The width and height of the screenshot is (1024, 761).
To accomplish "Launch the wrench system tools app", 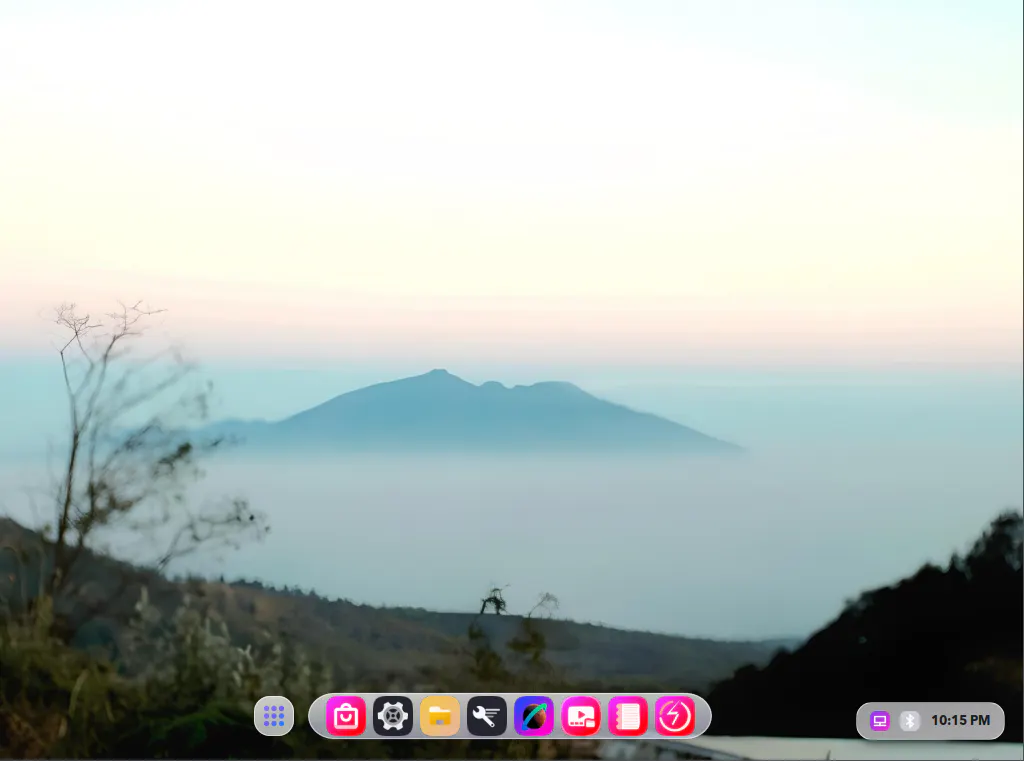I will click(487, 716).
